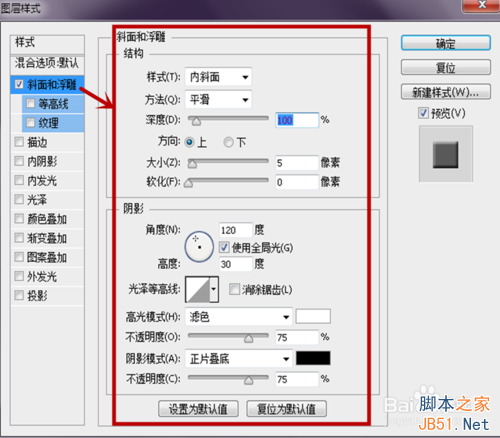Enable the 内发光 checkbox
The height and width of the screenshot is (438, 500).
19,180
